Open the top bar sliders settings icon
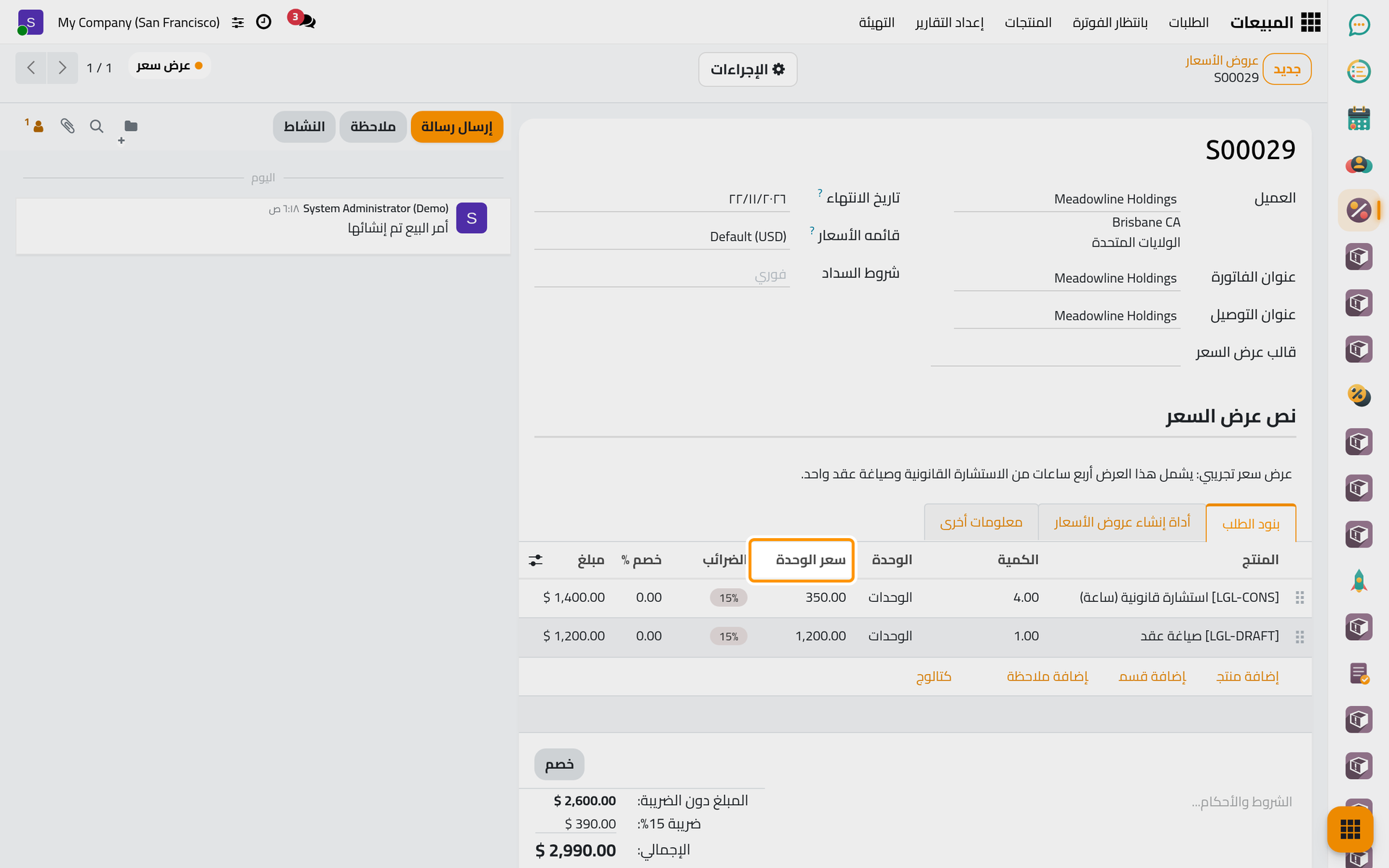Screen dimensions: 1389x868 [x=238, y=22]
